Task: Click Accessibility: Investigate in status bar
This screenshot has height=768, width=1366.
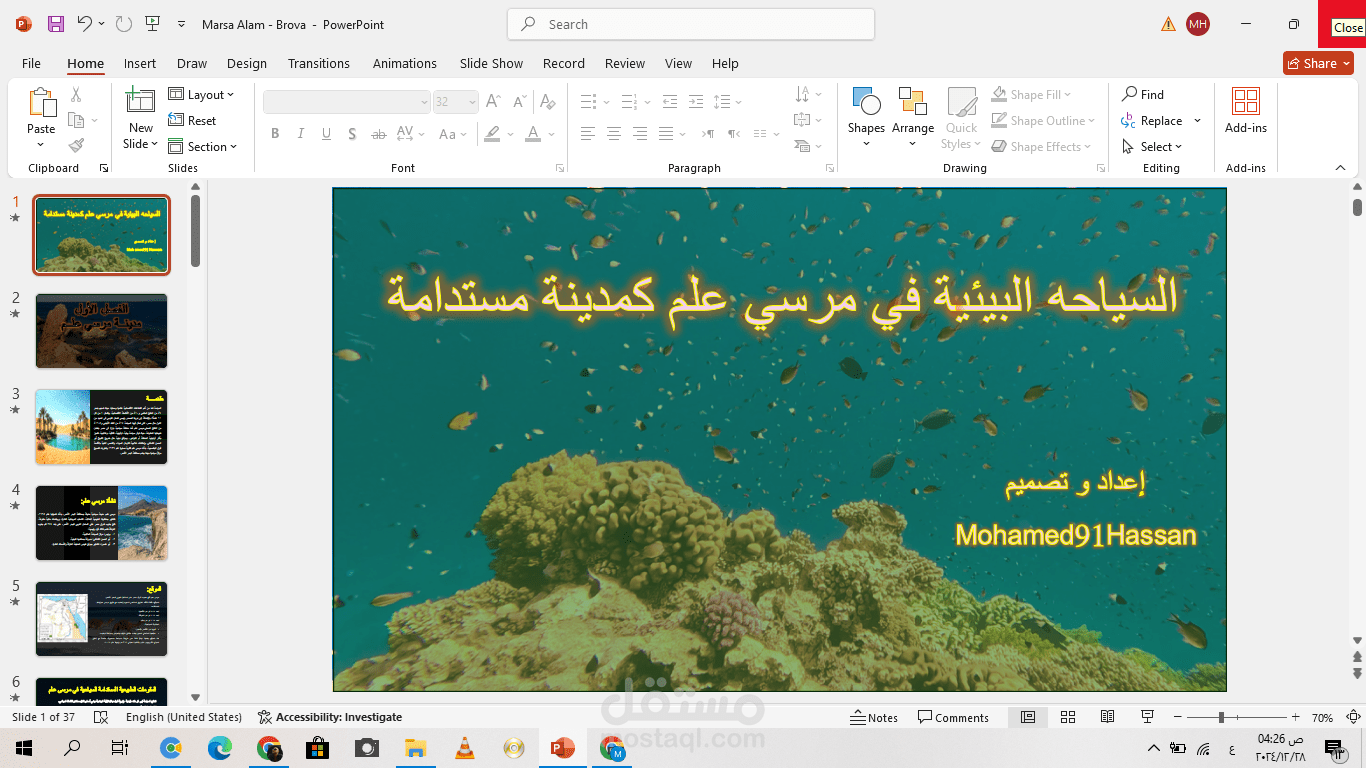Action: [x=330, y=717]
